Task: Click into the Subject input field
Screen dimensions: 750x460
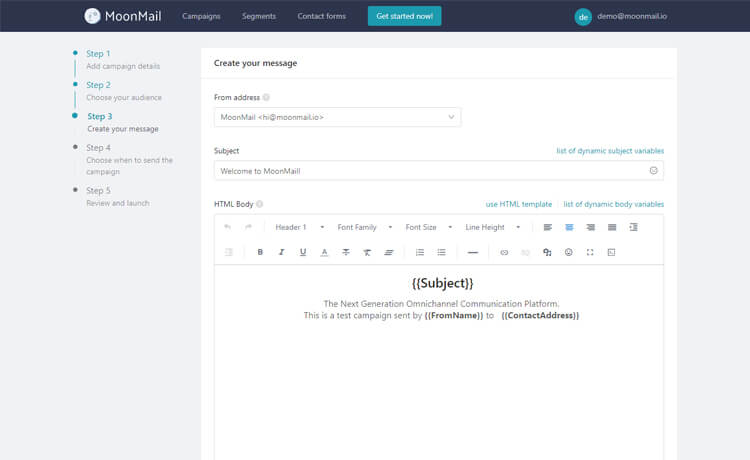Action: (439, 171)
